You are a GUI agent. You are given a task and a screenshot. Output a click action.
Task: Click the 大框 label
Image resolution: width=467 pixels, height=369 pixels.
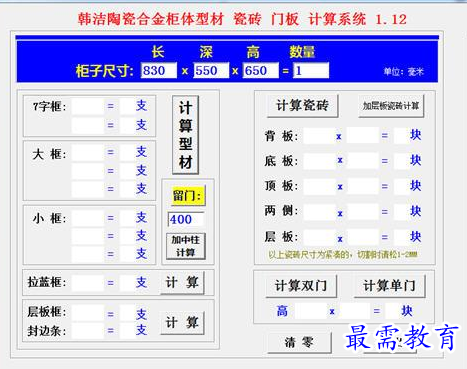(49, 154)
